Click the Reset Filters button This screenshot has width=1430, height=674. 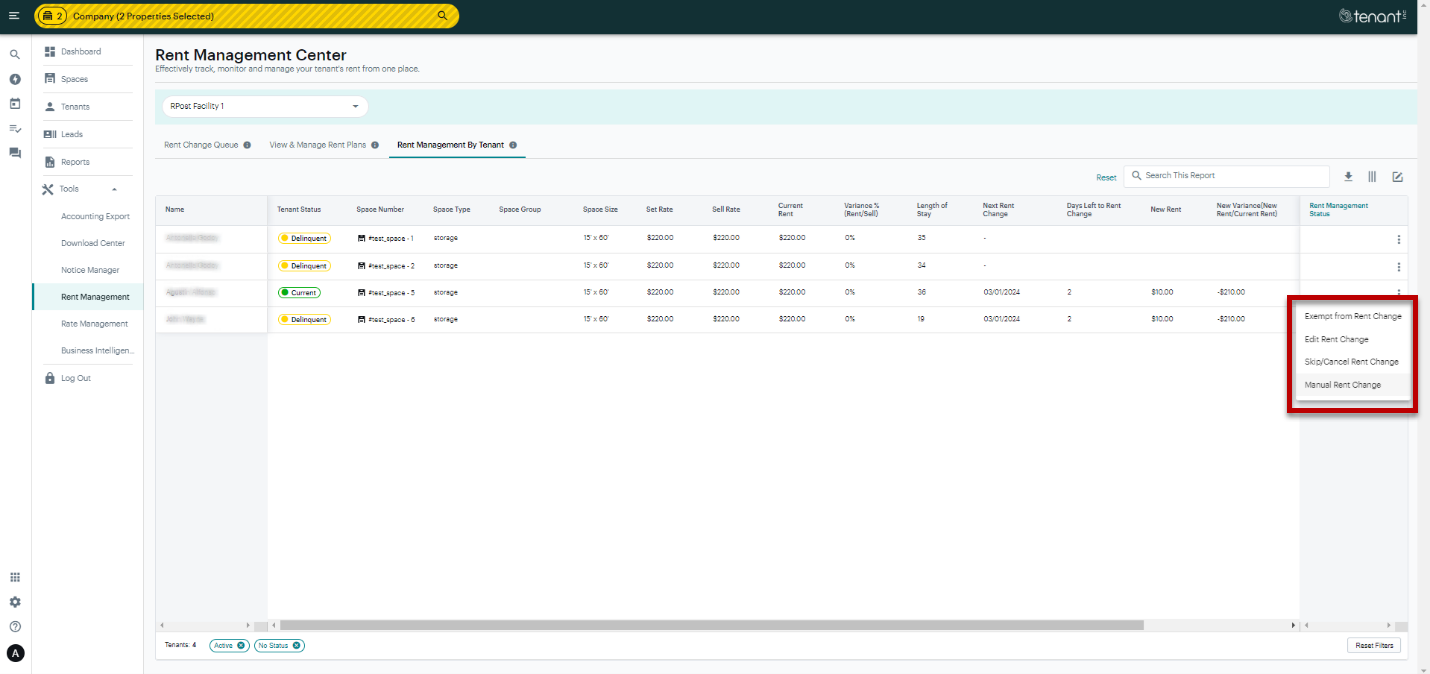pyautogui.click(x=1374, y=645)
